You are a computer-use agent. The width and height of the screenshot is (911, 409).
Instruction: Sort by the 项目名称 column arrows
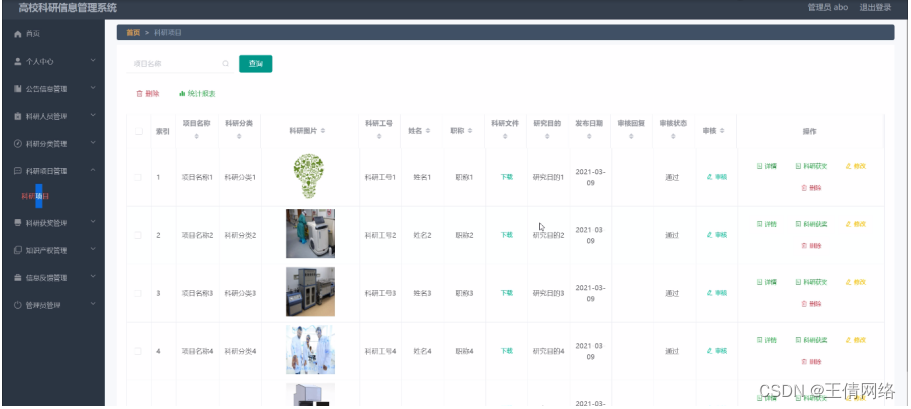tap(196, 136)
